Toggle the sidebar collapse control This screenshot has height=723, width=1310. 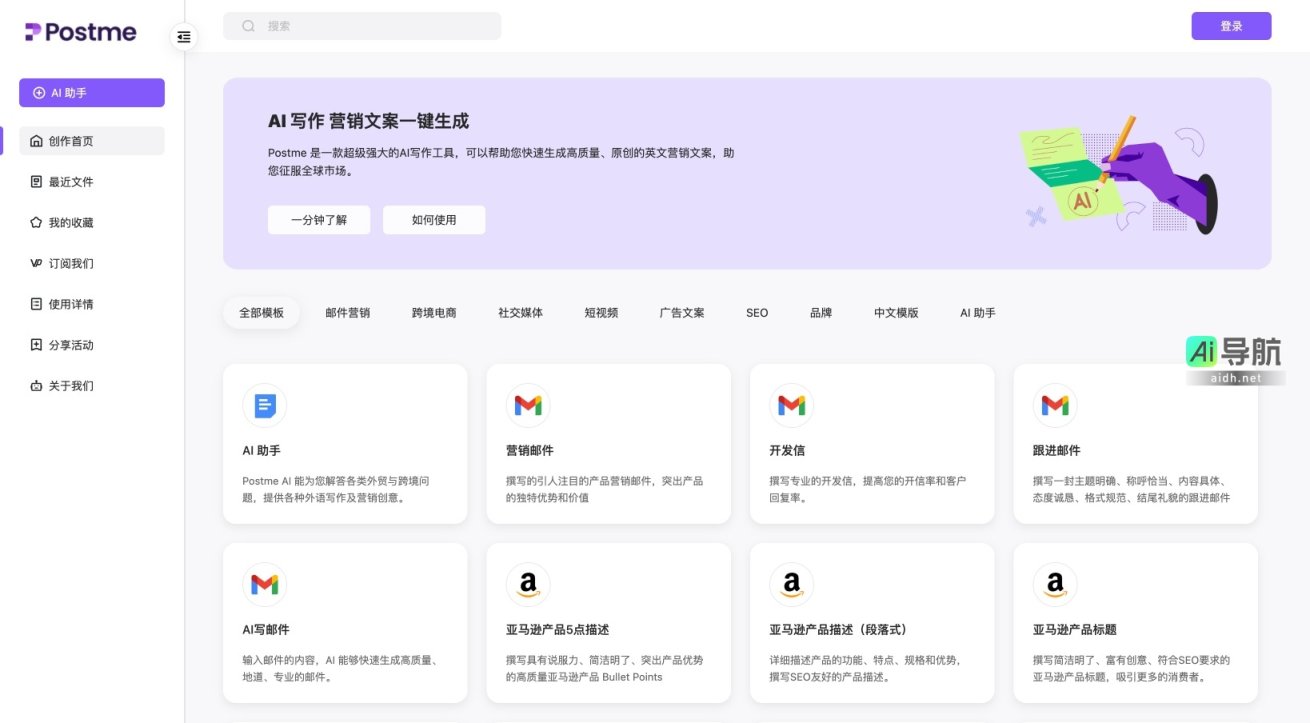(x=183, y=36)
